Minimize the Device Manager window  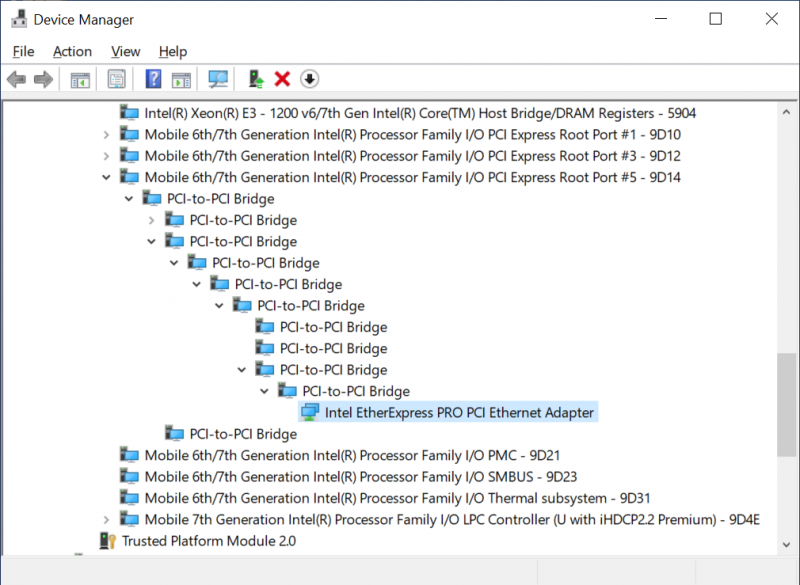pos(661,19)
